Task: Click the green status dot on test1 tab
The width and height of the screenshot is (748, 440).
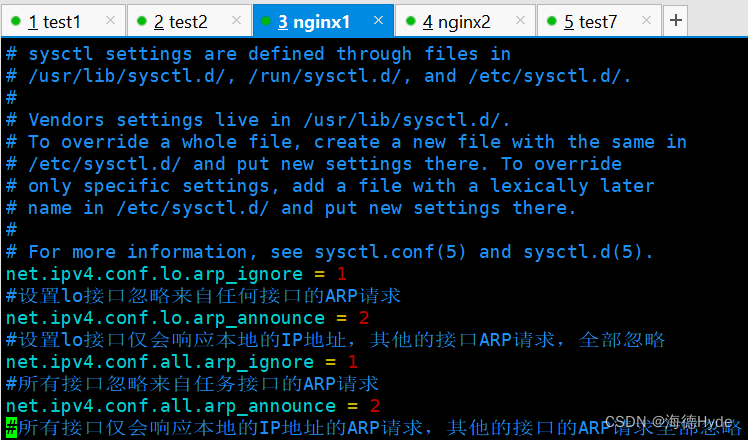Action: pyautogui.click(x=17, y=21)
